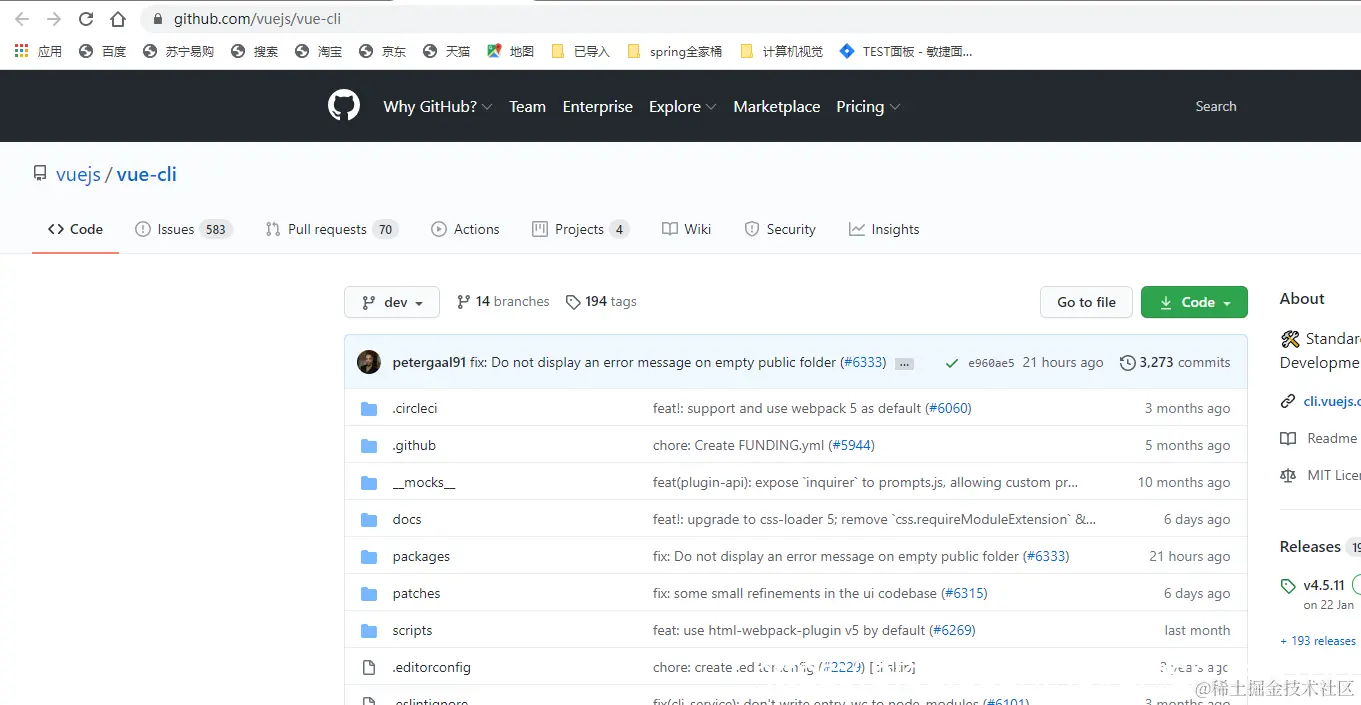Click the browser forward arrow

[54, 19]
